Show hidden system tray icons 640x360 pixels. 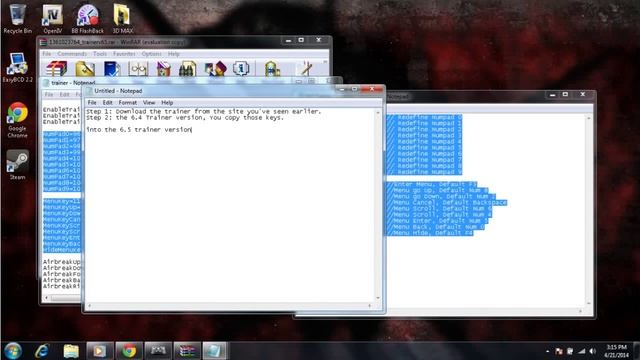(x=547, y=351)
